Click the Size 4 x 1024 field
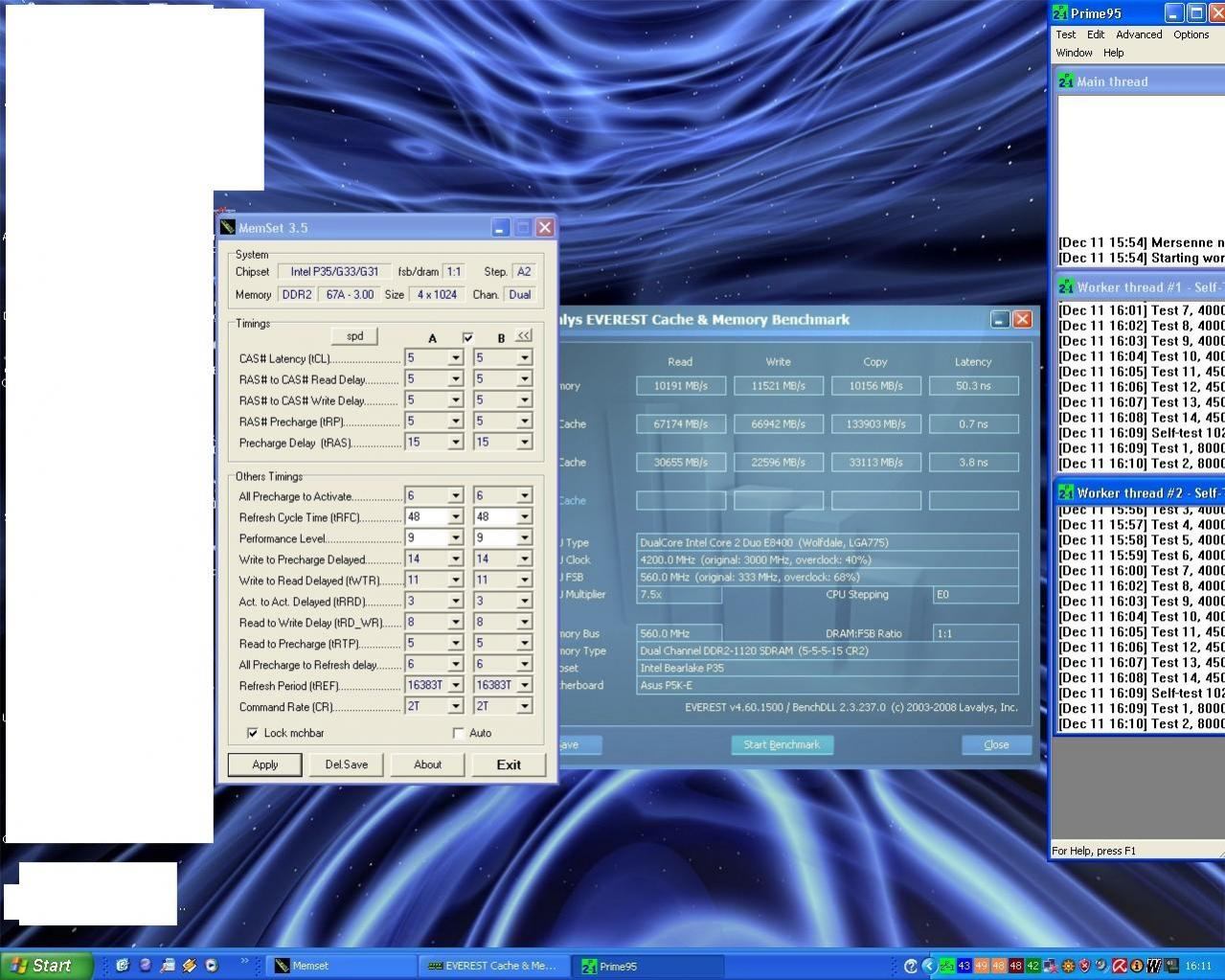The width and height of the screenshot is (1225, 980). coord(437,295)
